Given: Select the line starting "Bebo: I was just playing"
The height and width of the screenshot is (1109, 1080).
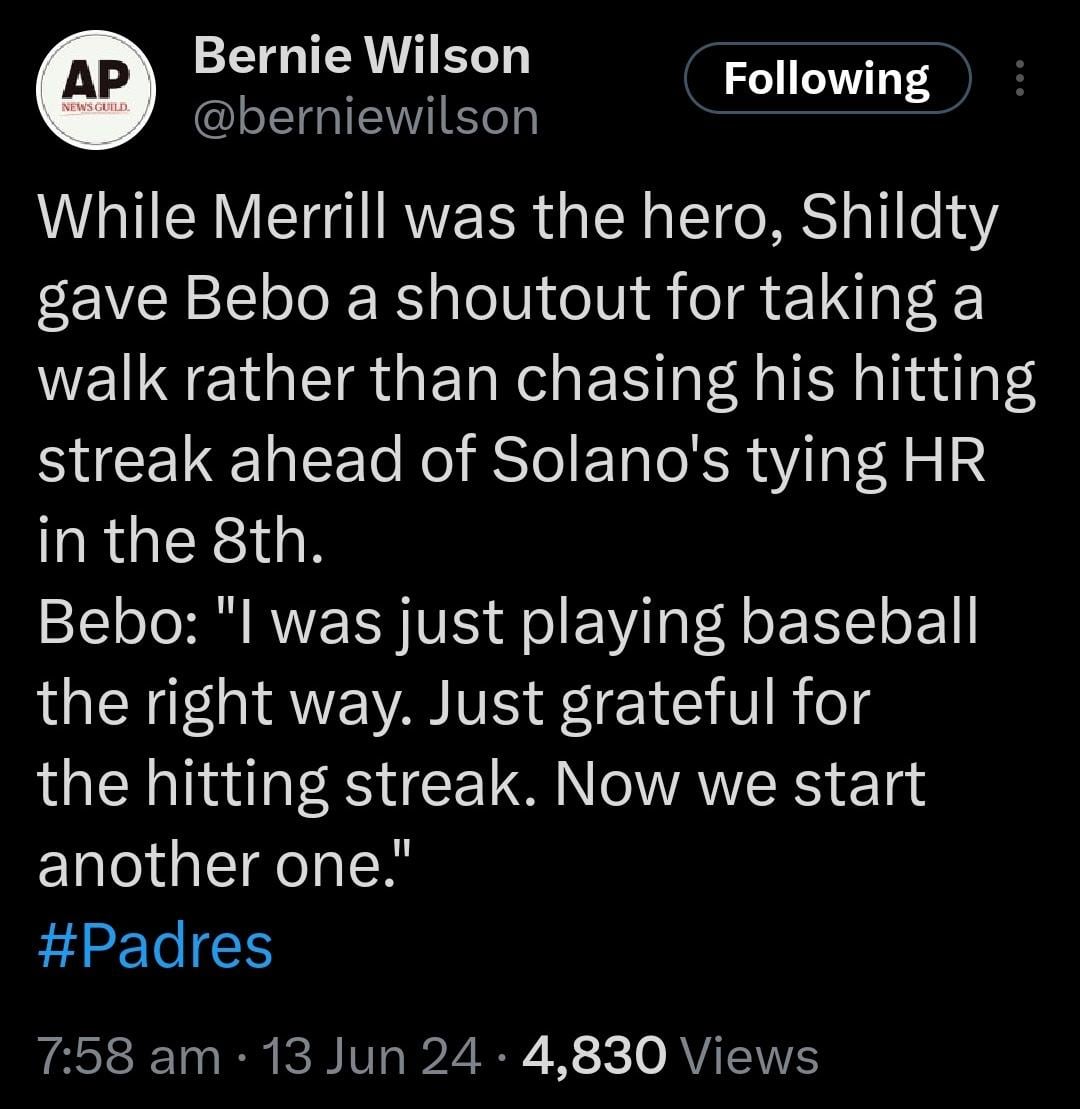Looking at the screenshot, I should point(508,623).
